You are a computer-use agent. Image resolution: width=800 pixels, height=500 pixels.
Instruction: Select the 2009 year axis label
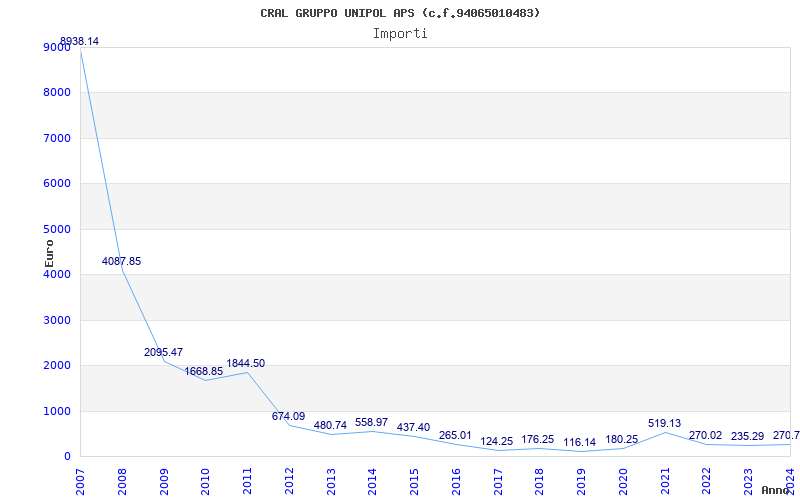point(164,482)
